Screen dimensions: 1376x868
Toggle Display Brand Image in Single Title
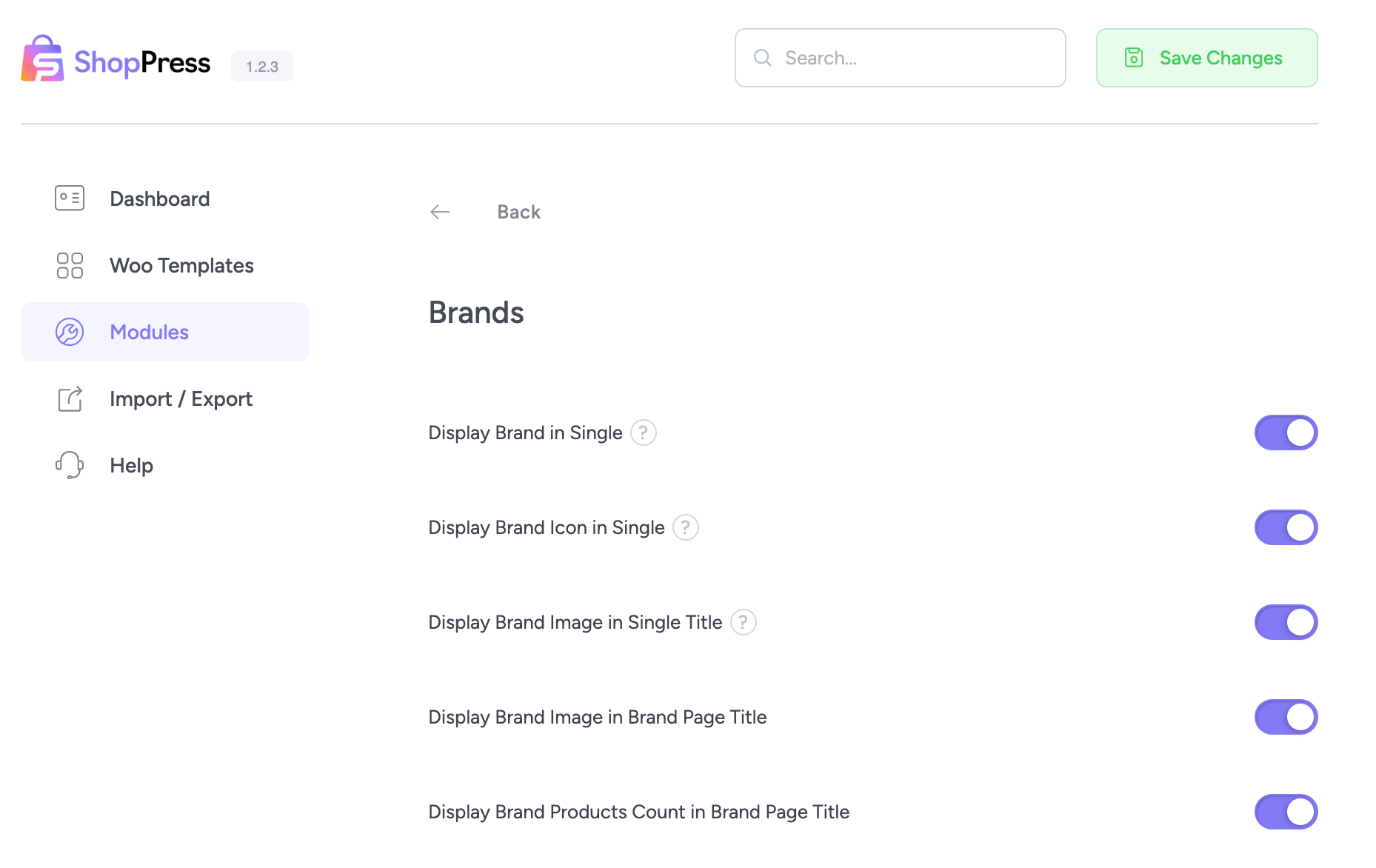point(1286,622)
